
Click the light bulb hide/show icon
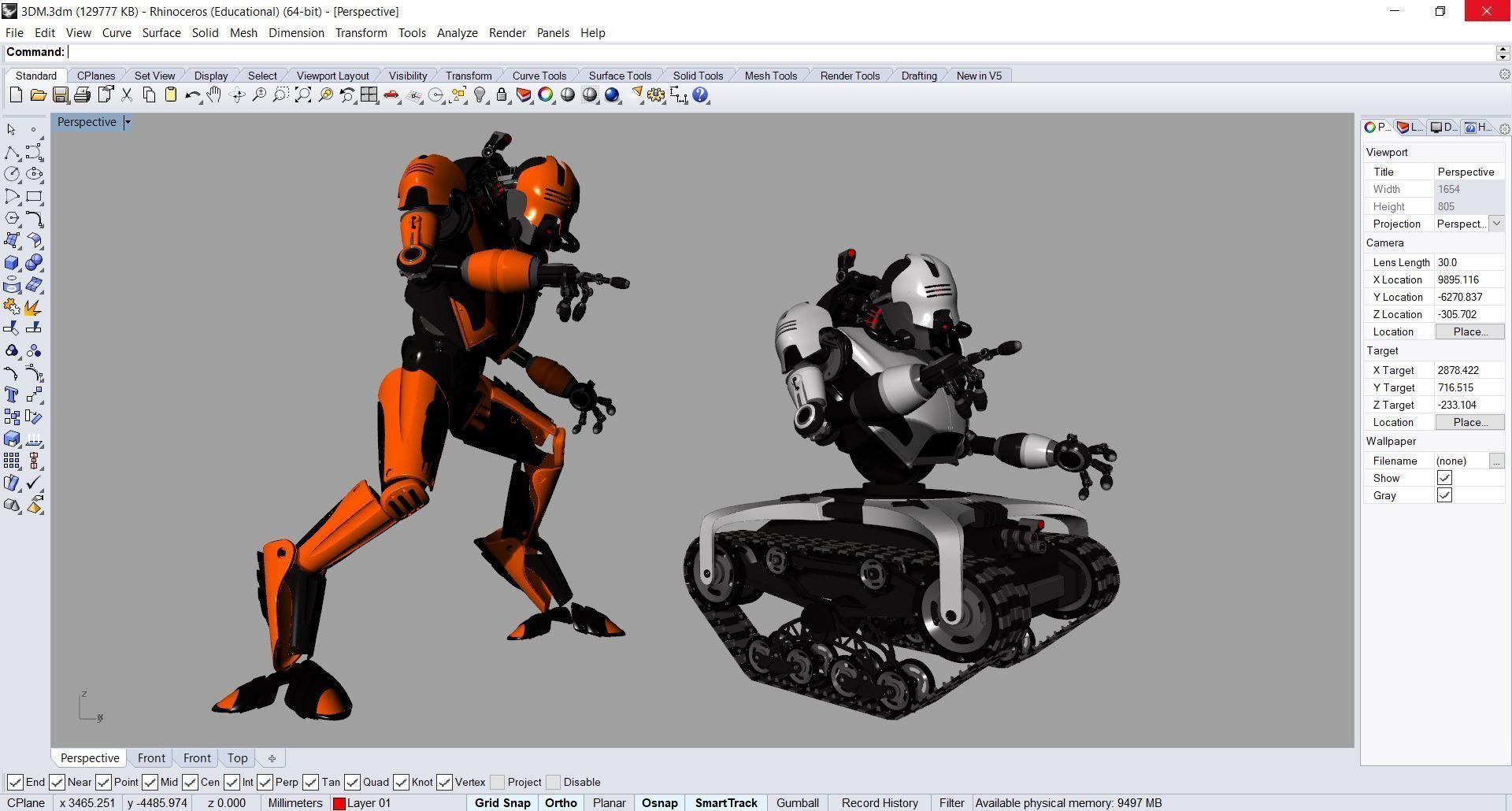pyautogui.click(x=480, y=95)
